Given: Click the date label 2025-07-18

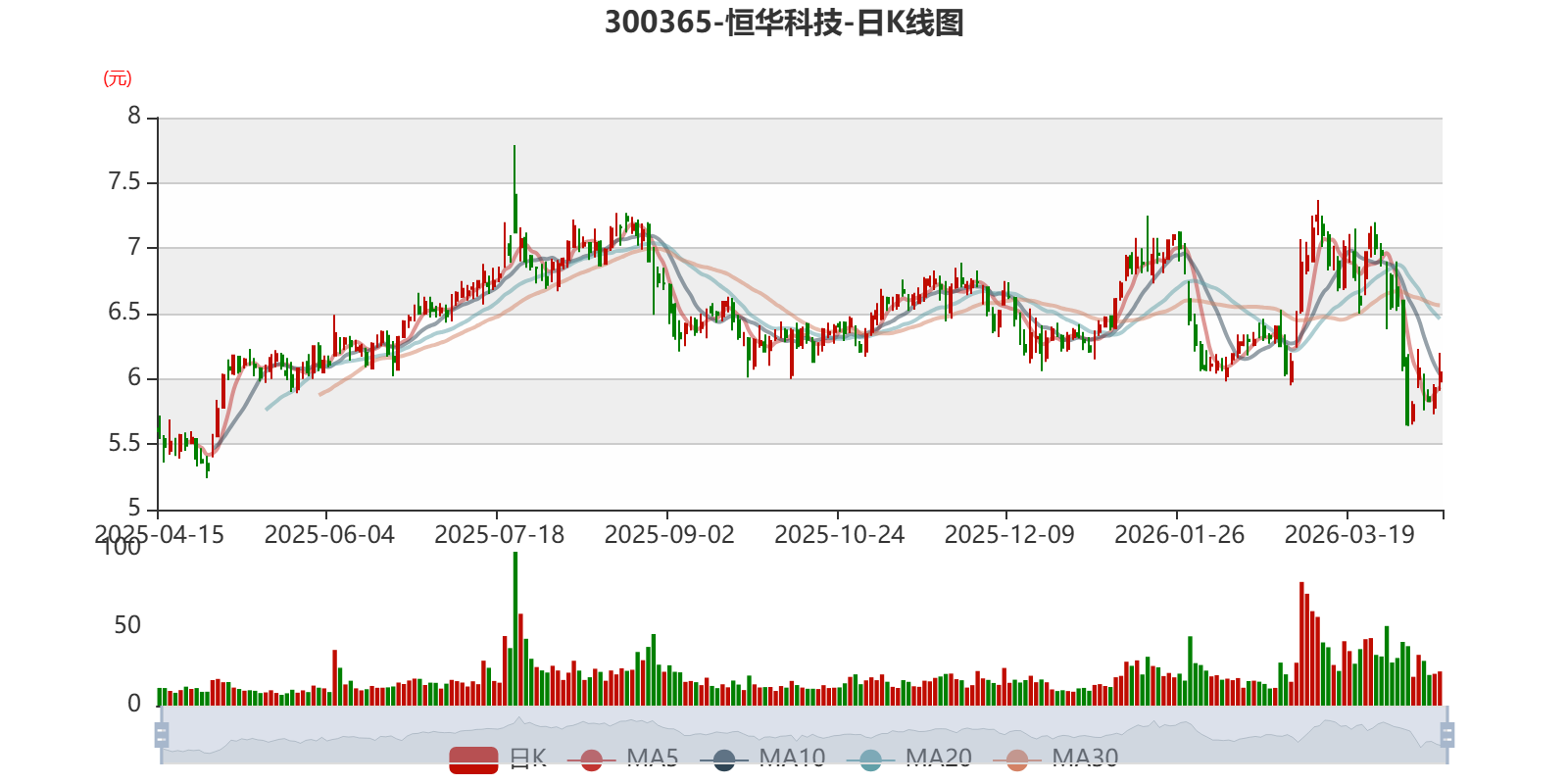Looking at the screenshot, I should [x=500, y=535].
